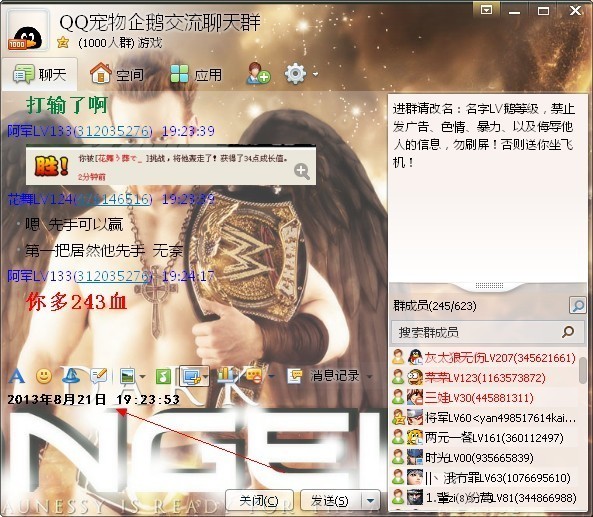Image resolution: width=593 pixels, height=517 pixels.
Task: Click the message 第一把居然他先手 无奈
Action: (x=104, y=250)
